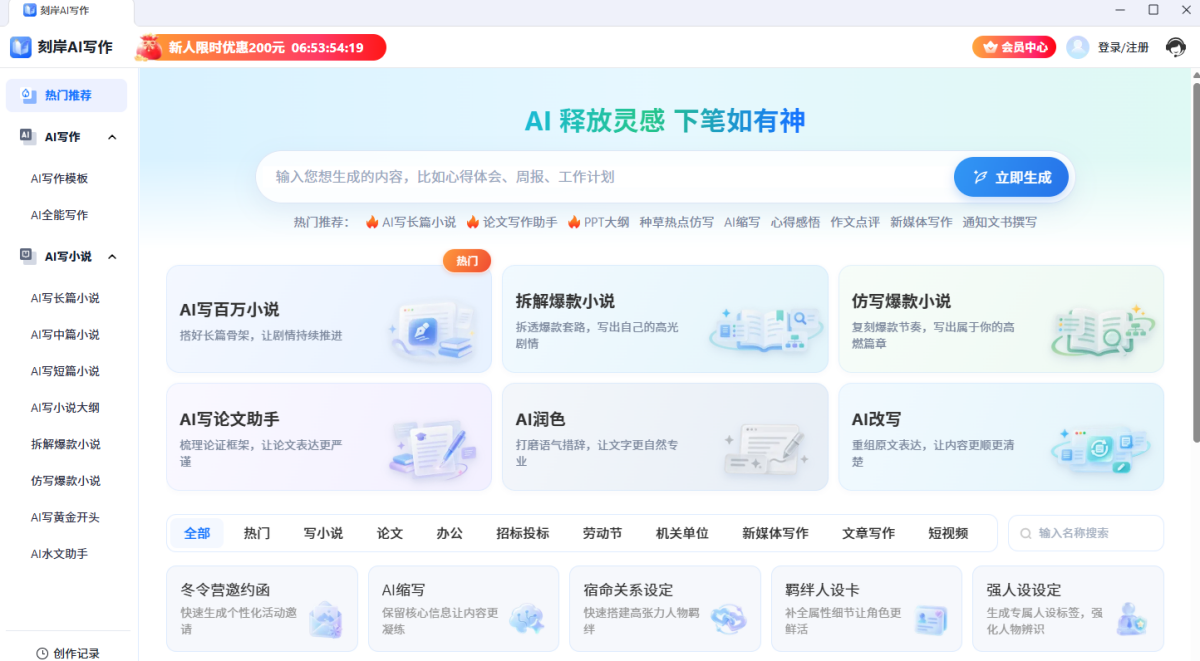The height and width of the screenshot is (661, 1200).
Task: Click the red envelope promo icon
Action: 149,47
